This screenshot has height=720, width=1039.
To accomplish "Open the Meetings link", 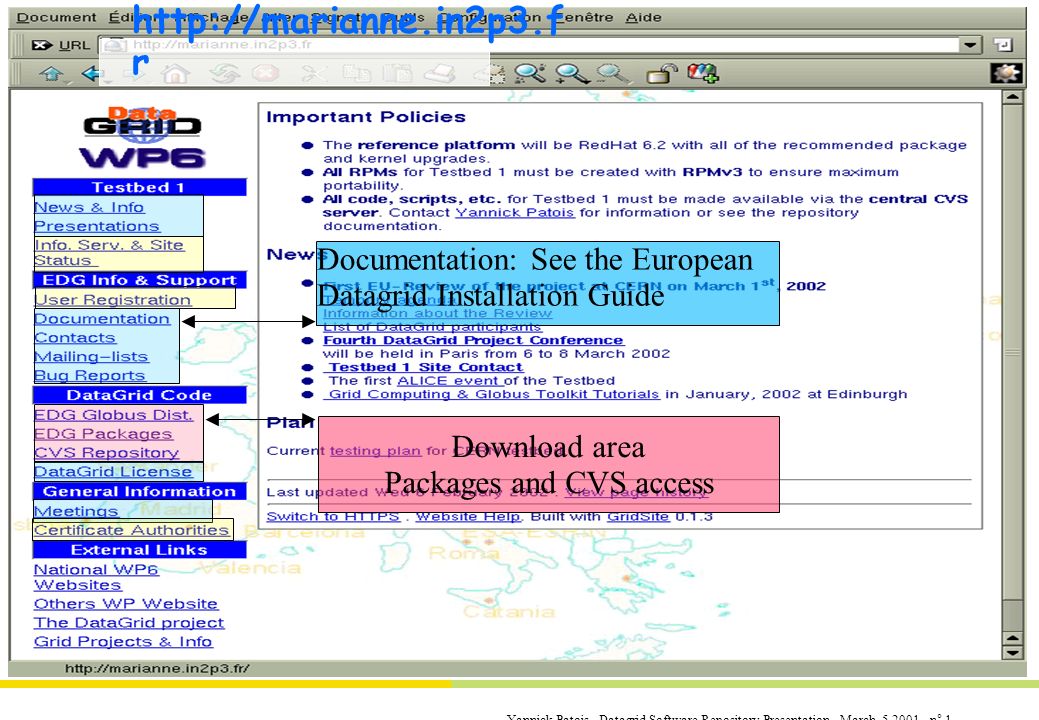I will pos(76,511).
